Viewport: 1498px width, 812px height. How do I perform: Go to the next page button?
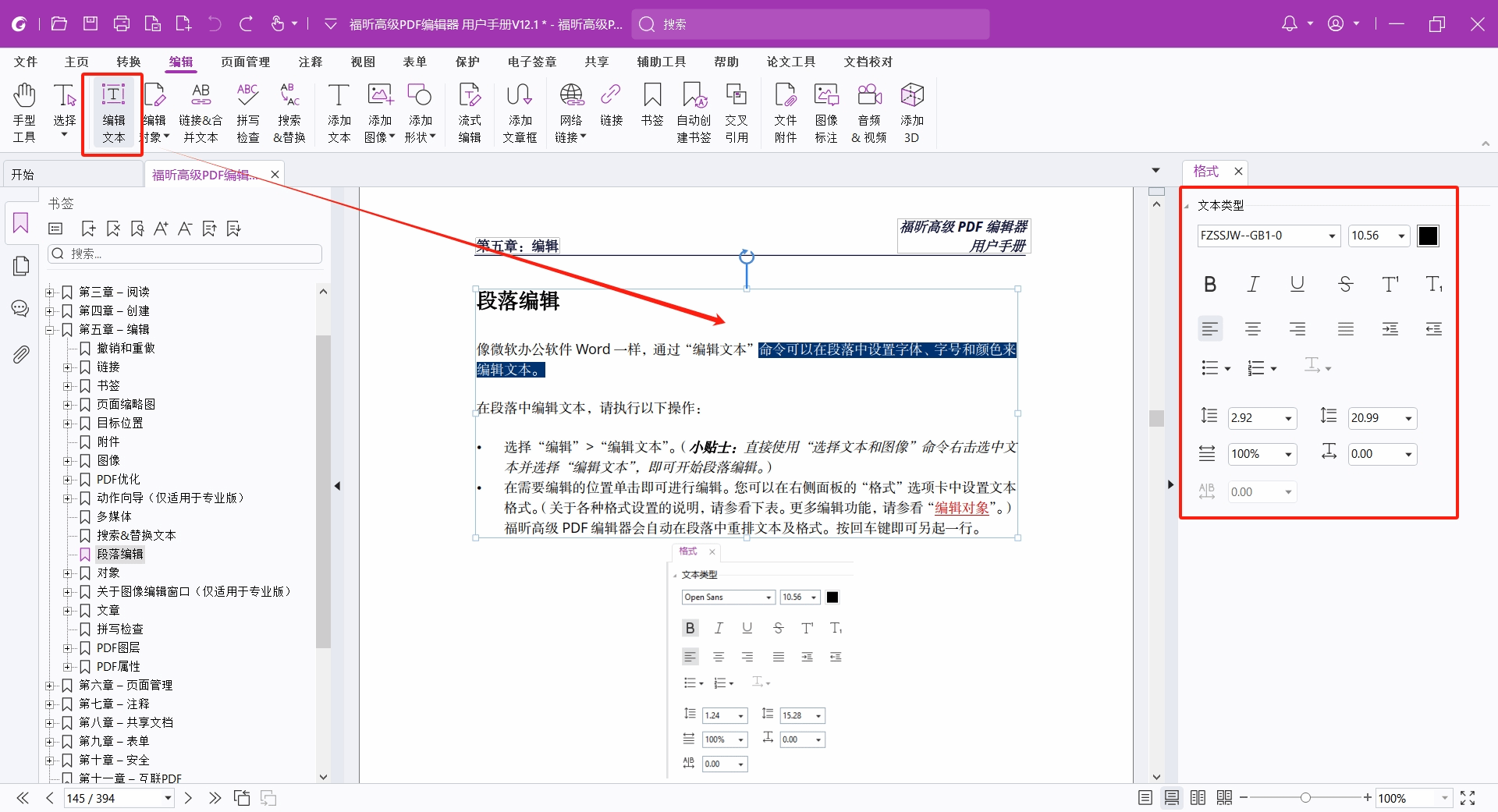(188, 798)
